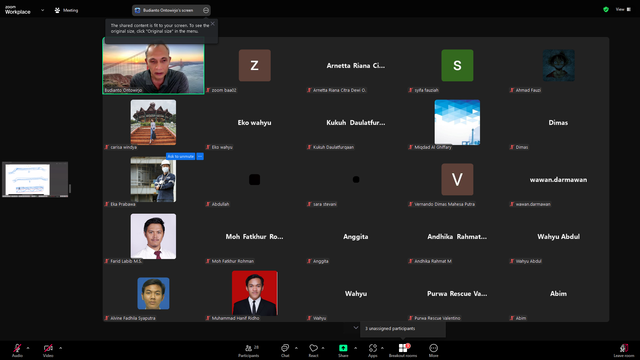Expand share options arrow beside Share
This screenshot has width=640, height=360.
pyautogui.click(x=355, y=348)
